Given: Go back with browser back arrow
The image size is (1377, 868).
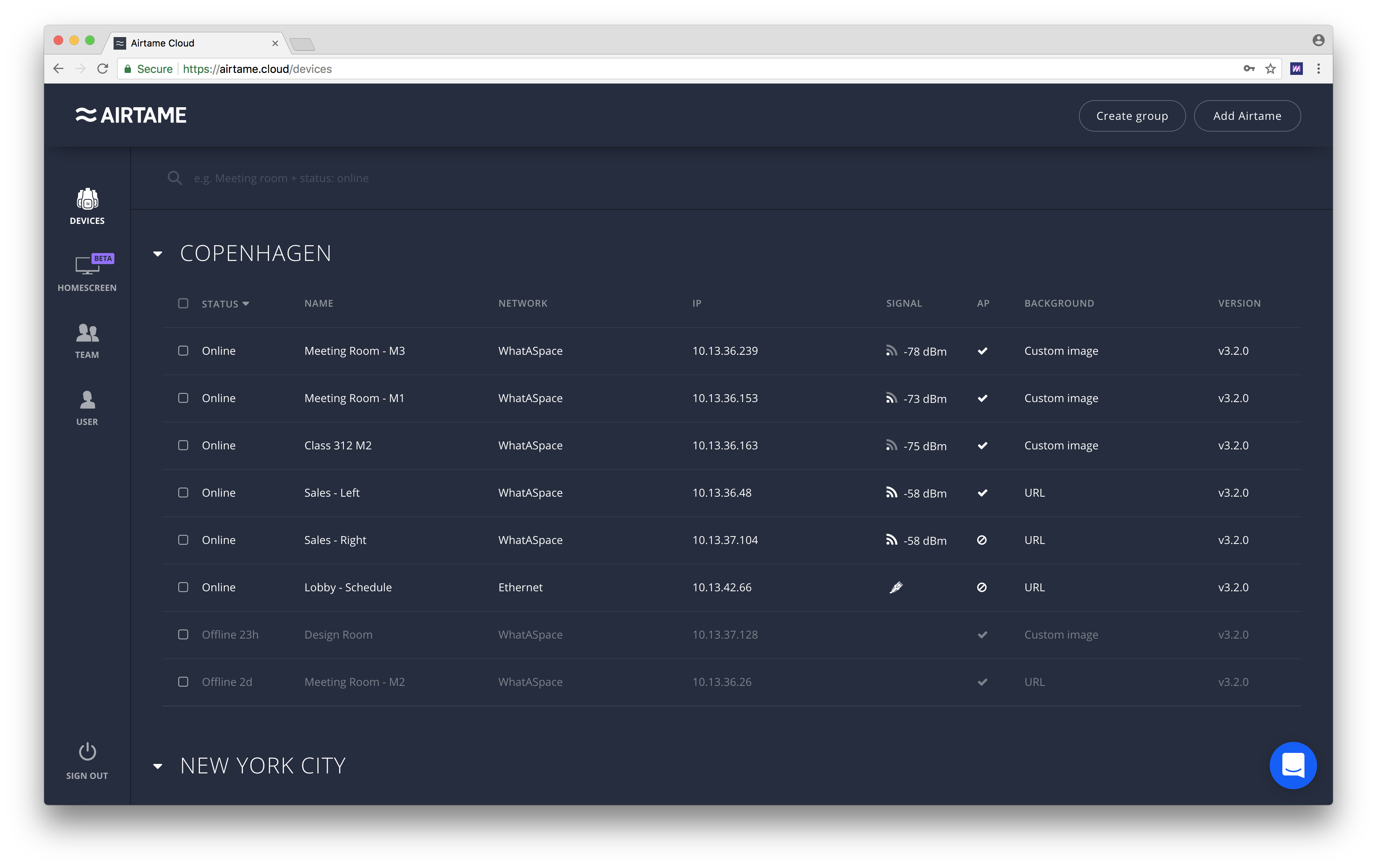Looking at the screenshot, I should (58, 69).
